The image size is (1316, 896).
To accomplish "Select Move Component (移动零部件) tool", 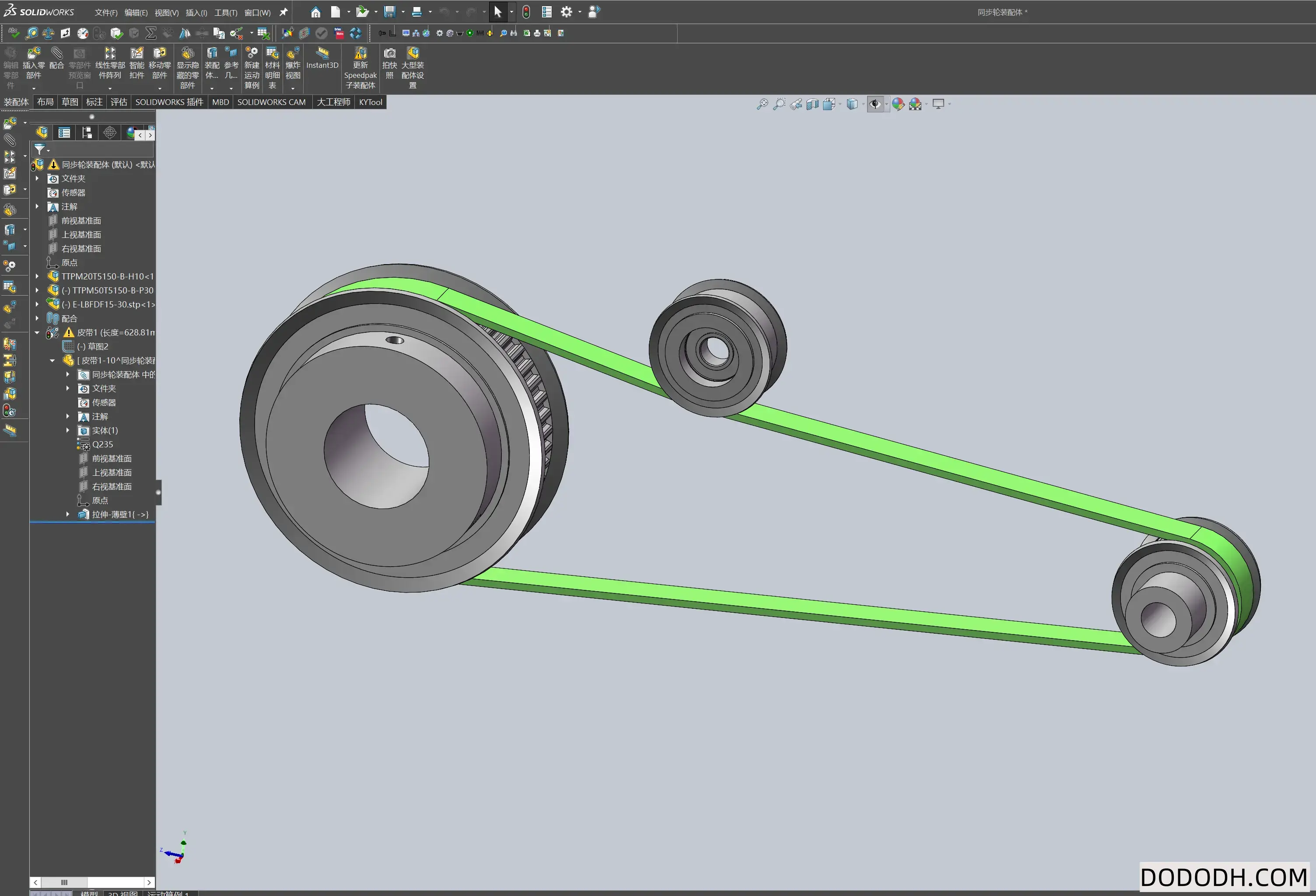I will [x=160, y=63].
